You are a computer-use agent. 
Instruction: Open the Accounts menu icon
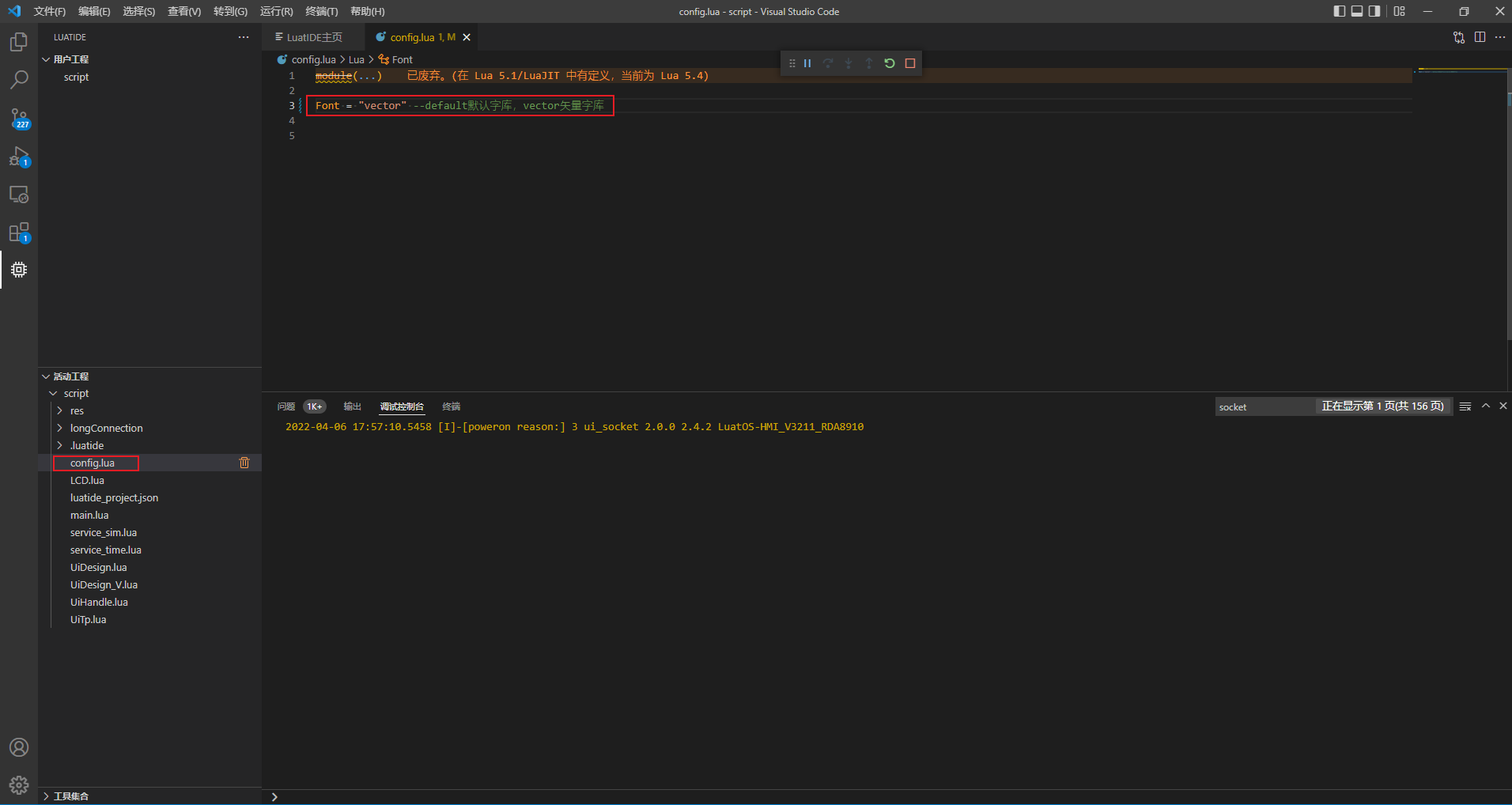pos(19,747)
